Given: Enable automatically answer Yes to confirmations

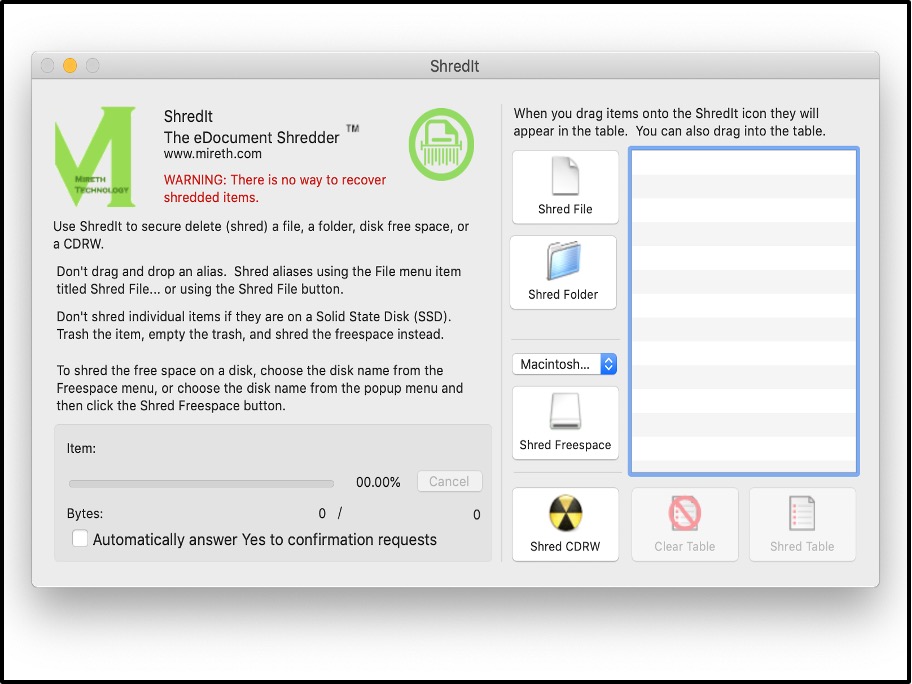Looking at the screenshot, I should point(80,539).
